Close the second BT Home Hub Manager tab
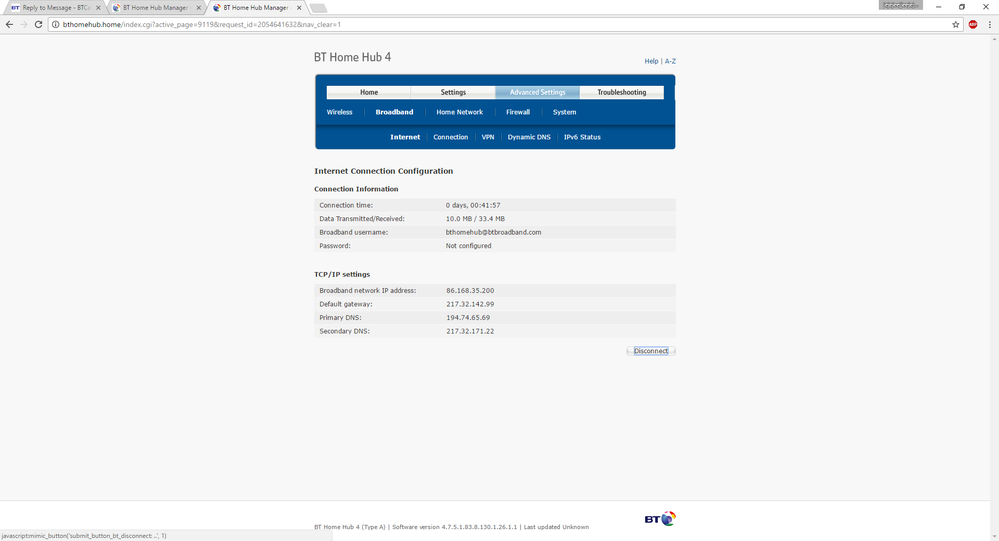Screen dimensions: 999x541 [x=198, y=8]
